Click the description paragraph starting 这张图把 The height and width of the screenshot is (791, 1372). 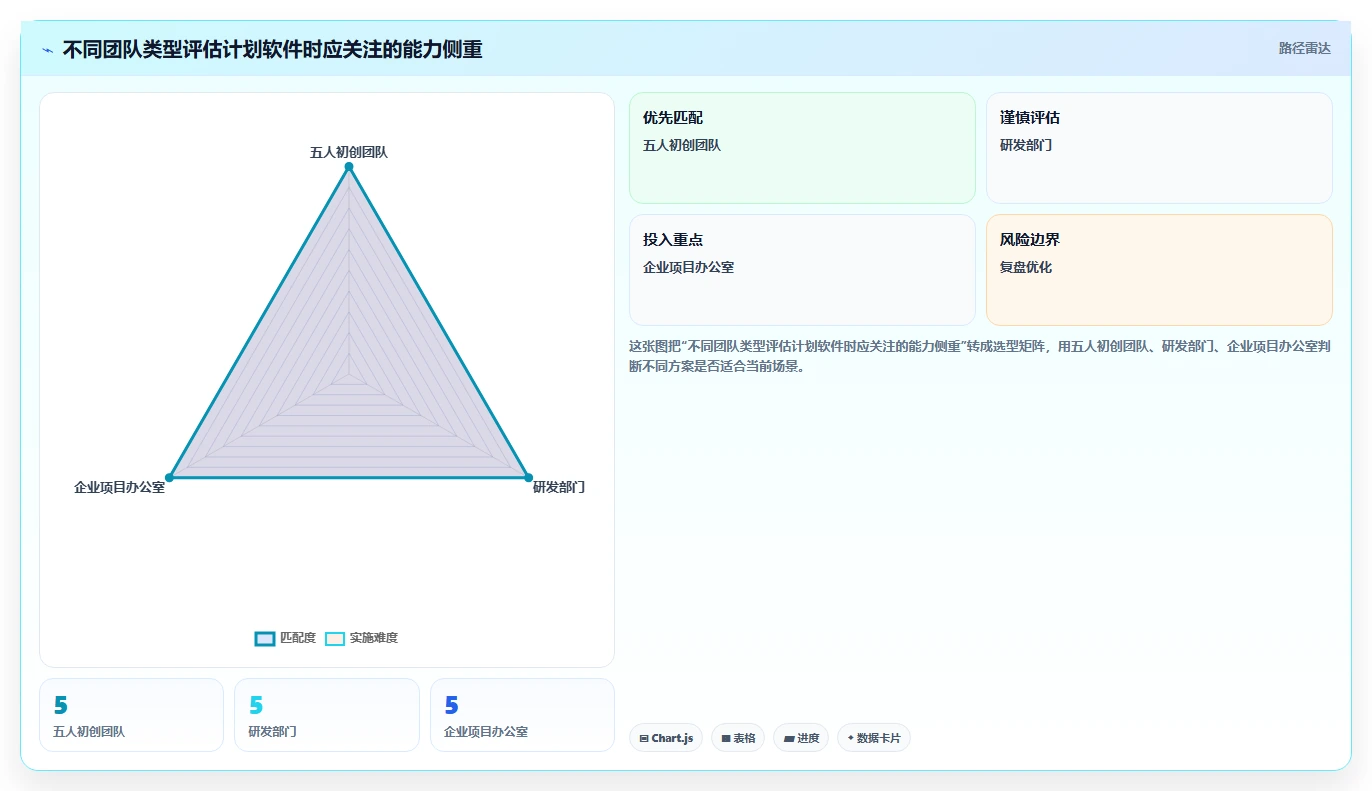point(980,356)
